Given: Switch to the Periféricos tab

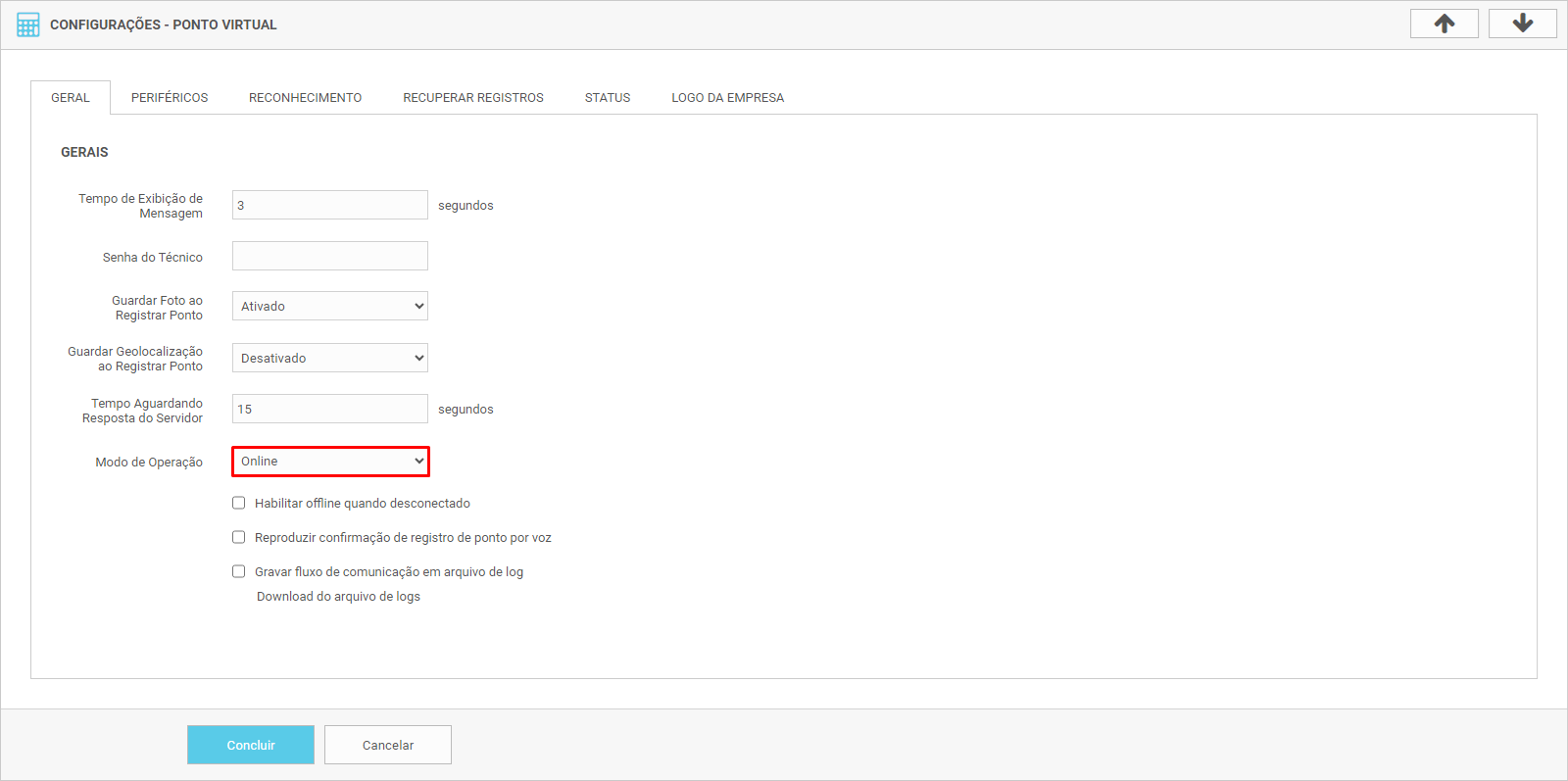Looking at the screenshot, I should (x=170, y=98).
